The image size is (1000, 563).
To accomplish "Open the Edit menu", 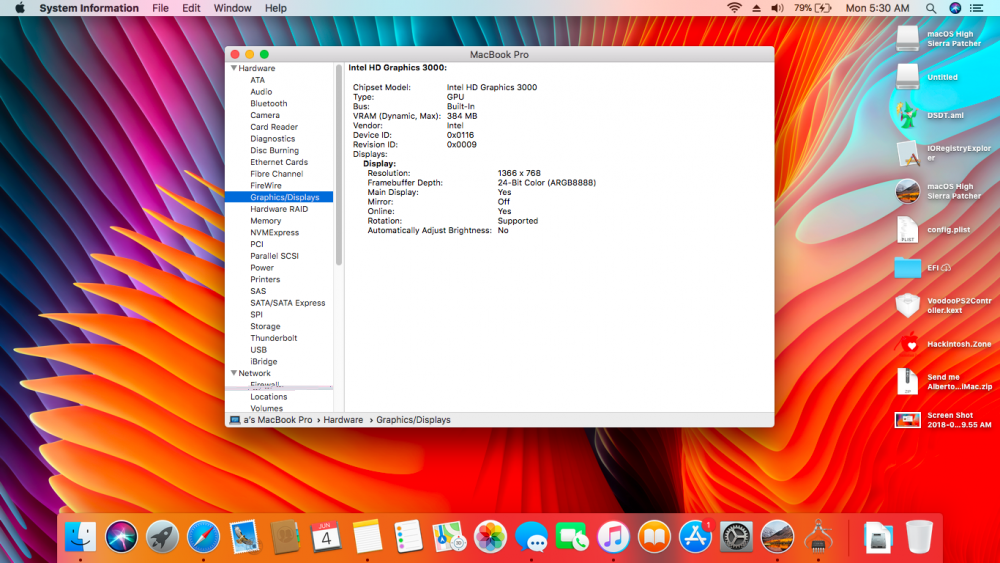I will click(x=191, y=8).
